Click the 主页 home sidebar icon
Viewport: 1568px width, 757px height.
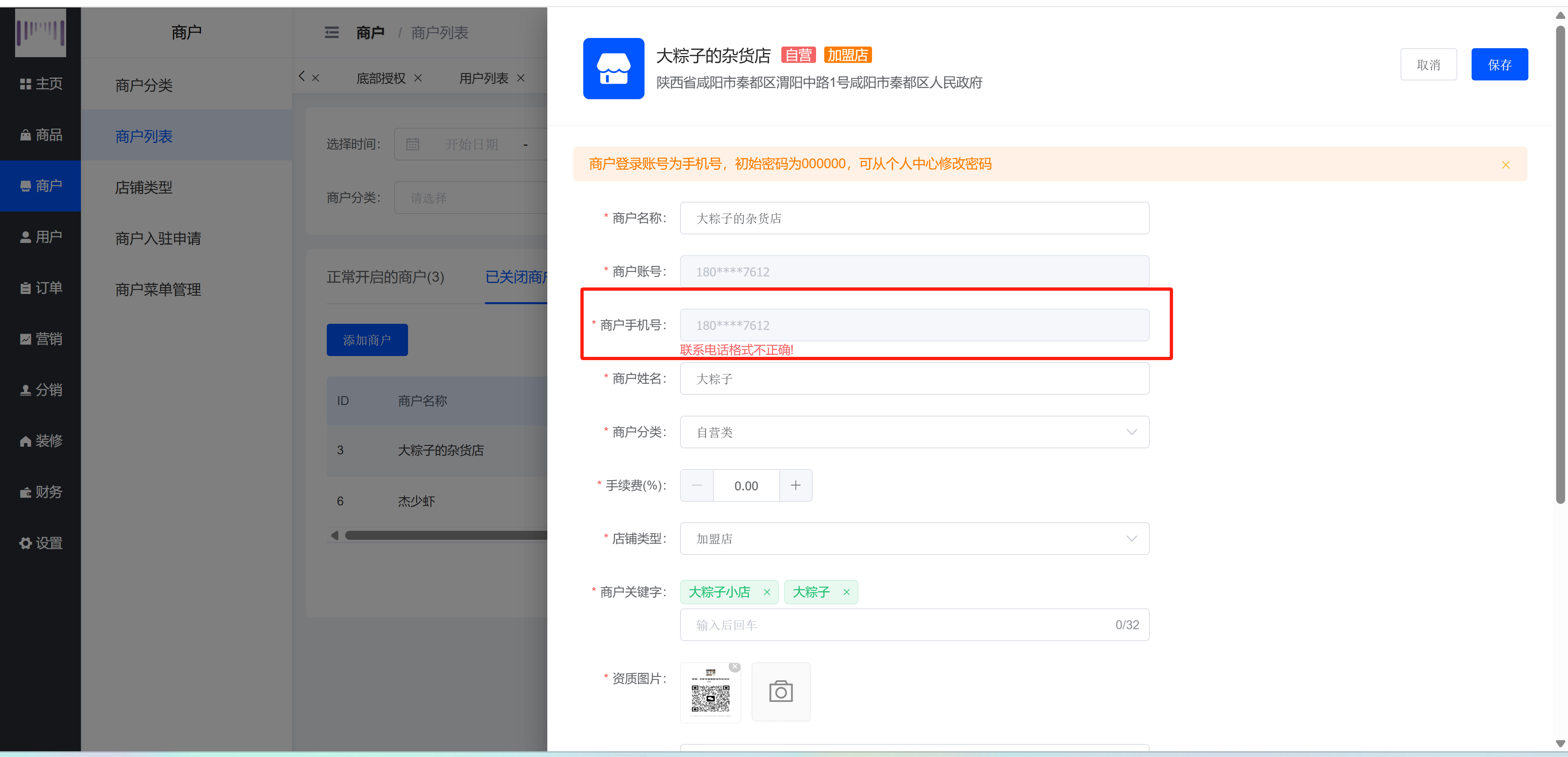[x=25, y=84]
